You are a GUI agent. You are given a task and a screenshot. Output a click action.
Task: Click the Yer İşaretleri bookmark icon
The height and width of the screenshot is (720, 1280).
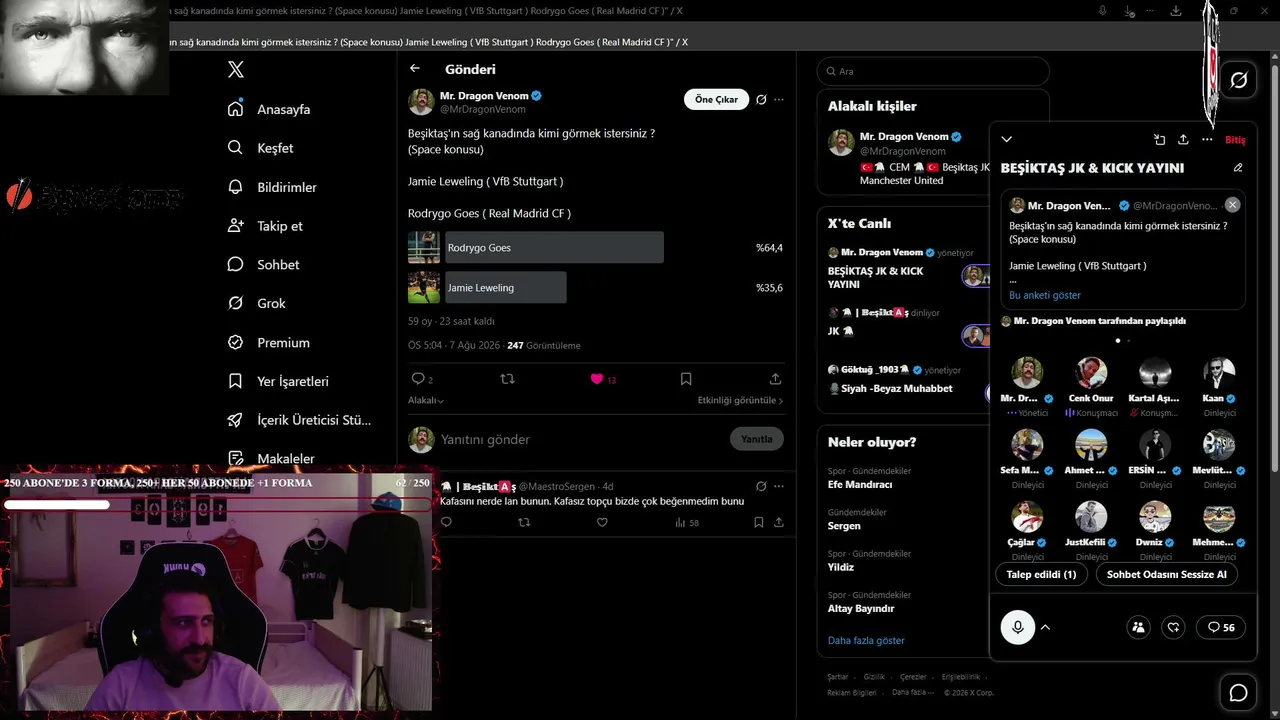pyautogui.click(x=235, y=381)
